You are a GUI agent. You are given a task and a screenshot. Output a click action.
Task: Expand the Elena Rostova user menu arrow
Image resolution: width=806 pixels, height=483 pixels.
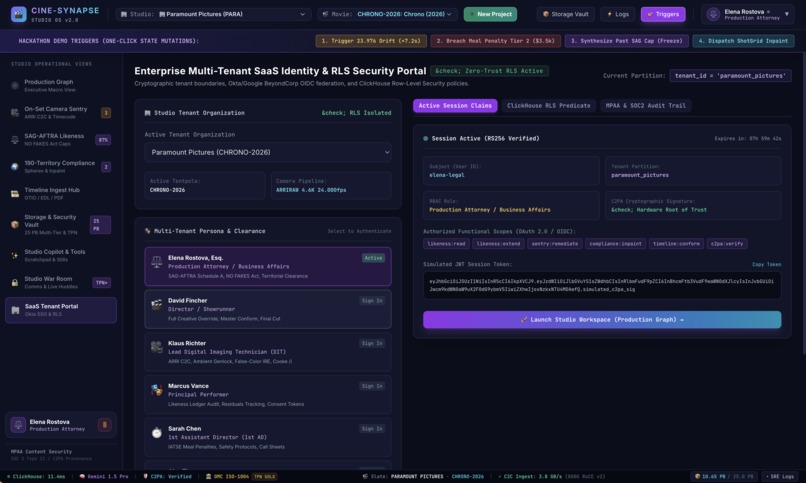pyautogui.click(x=786, y=14)
